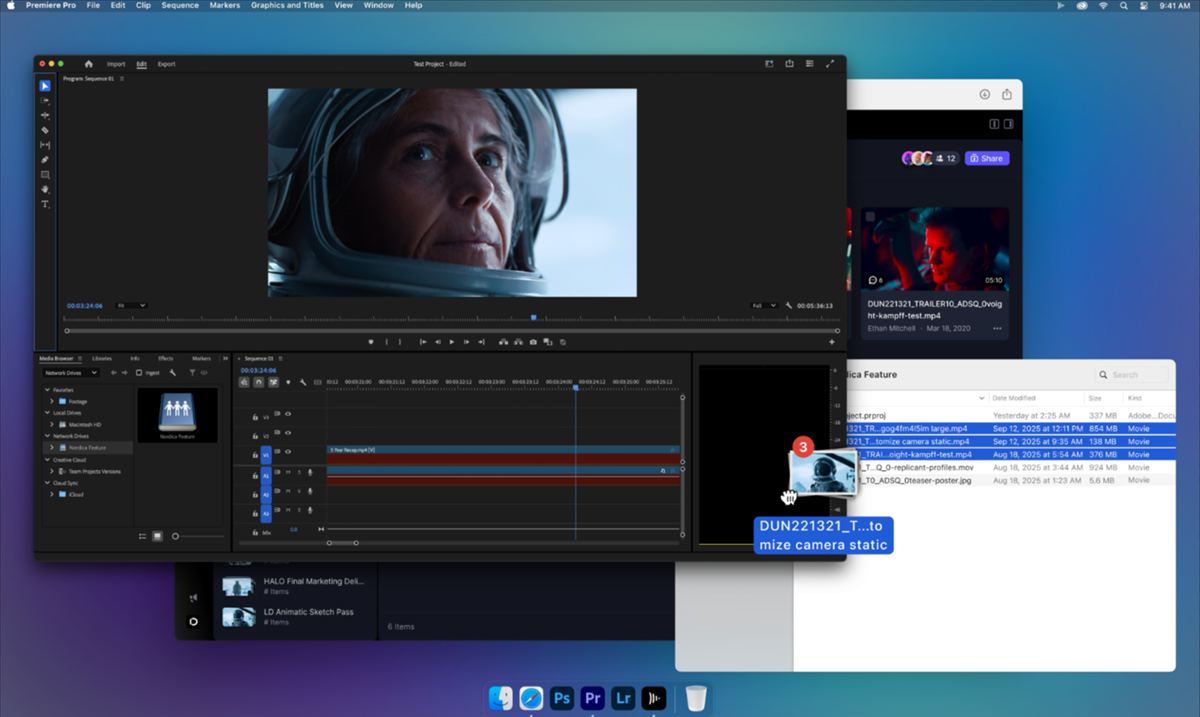
Task: Choose the Type tool at toolbar bottom
Action: coord(44,203)
